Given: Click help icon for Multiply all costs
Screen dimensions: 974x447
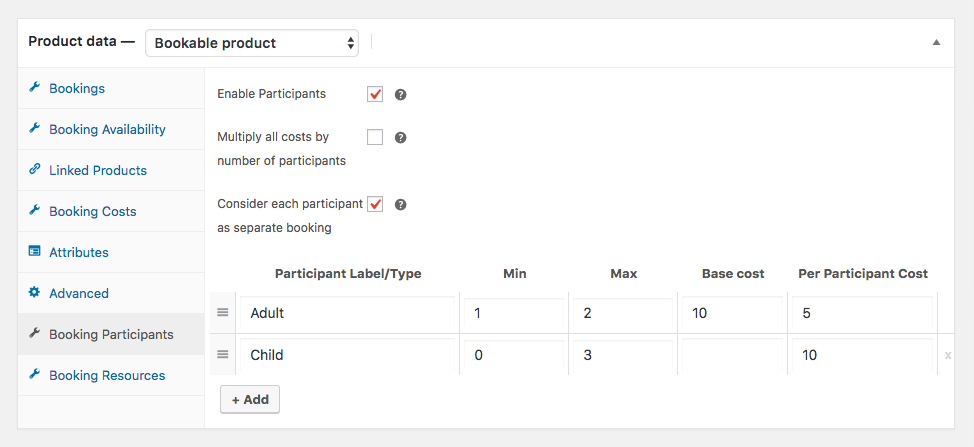Looking at the screenshot, I should click(401, 138).
